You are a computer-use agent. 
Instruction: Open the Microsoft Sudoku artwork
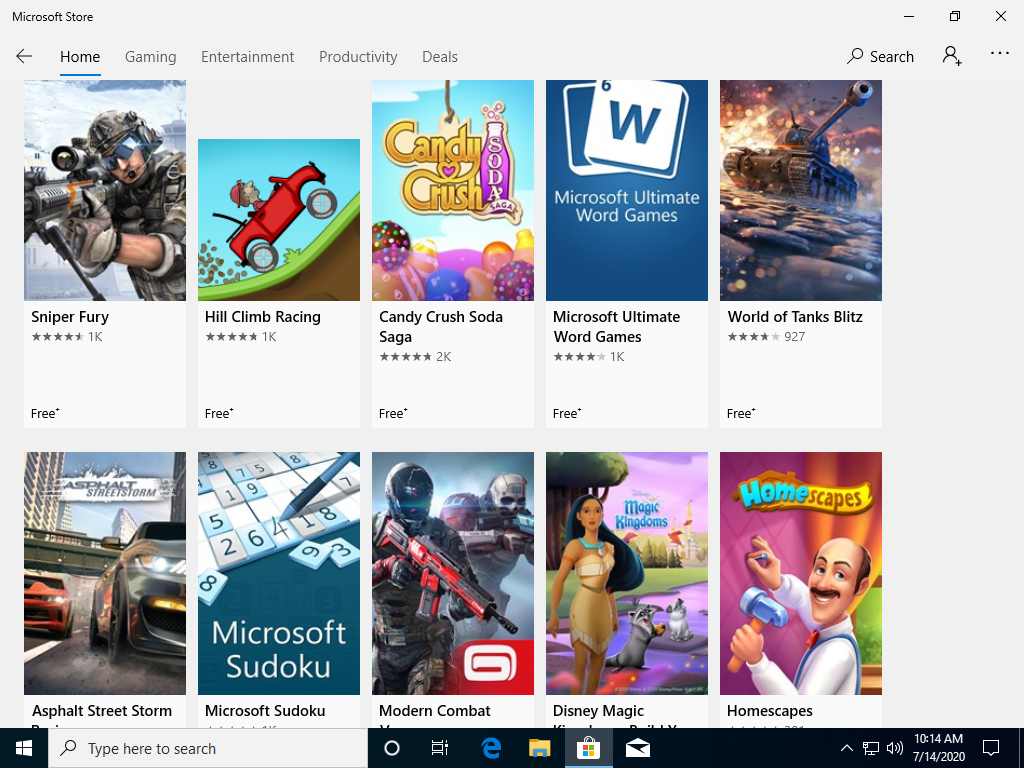[279, 573]
